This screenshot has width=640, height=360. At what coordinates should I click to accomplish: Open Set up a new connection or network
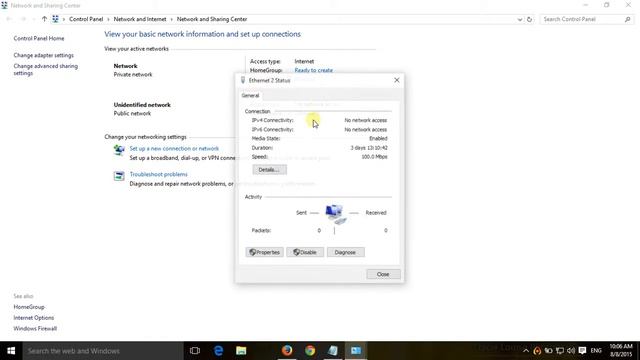point(174,149)
